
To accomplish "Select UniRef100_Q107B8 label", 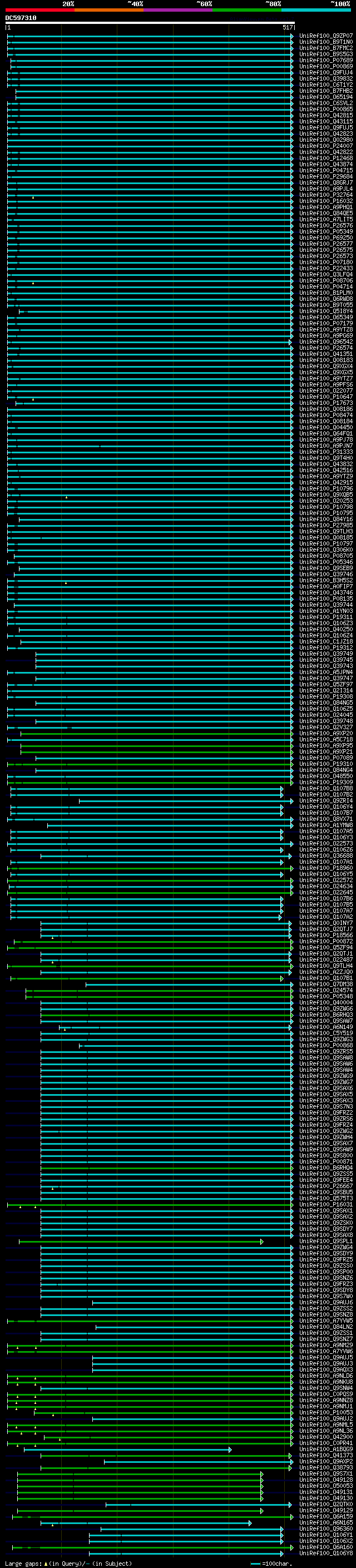I will [x=326, y=788].
